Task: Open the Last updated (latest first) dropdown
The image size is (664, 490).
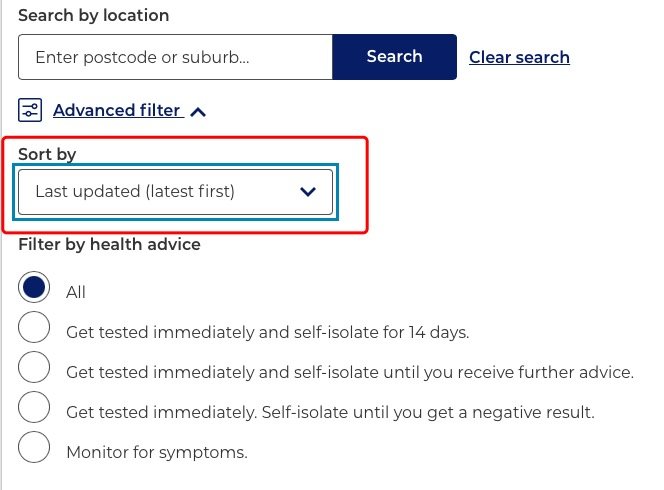Action: tap(175, 192)
